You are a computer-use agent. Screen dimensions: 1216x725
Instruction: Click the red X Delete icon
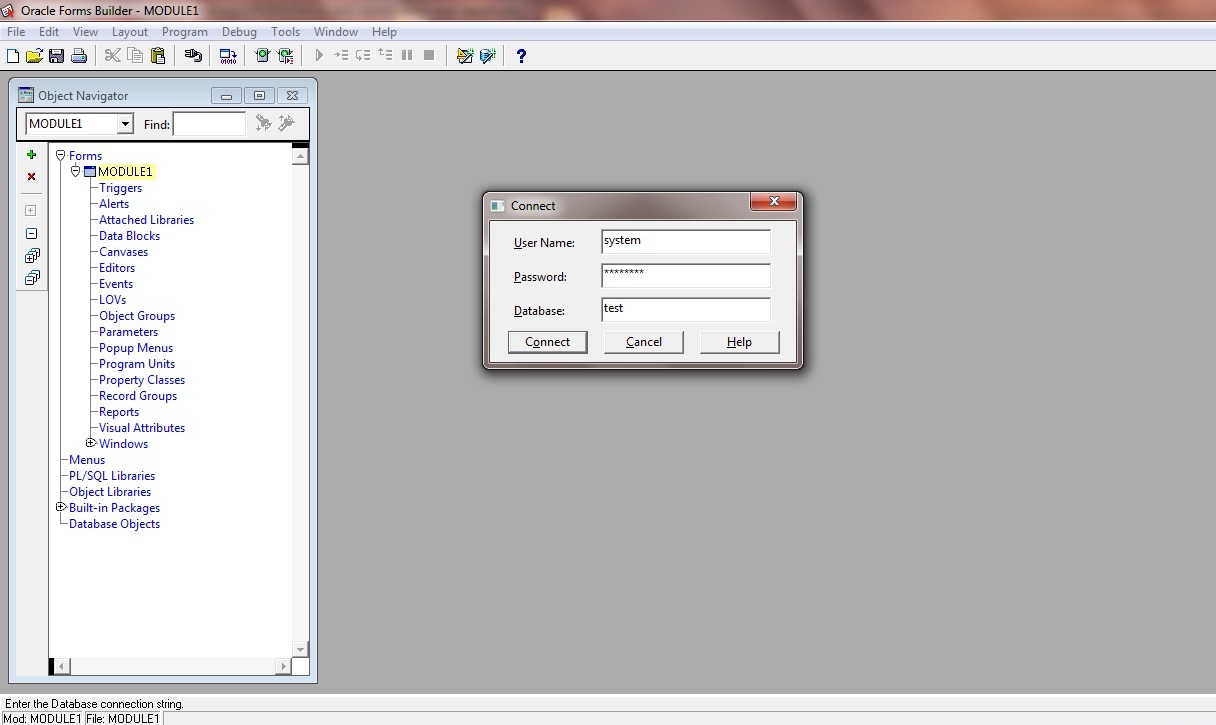pos(31,176)
